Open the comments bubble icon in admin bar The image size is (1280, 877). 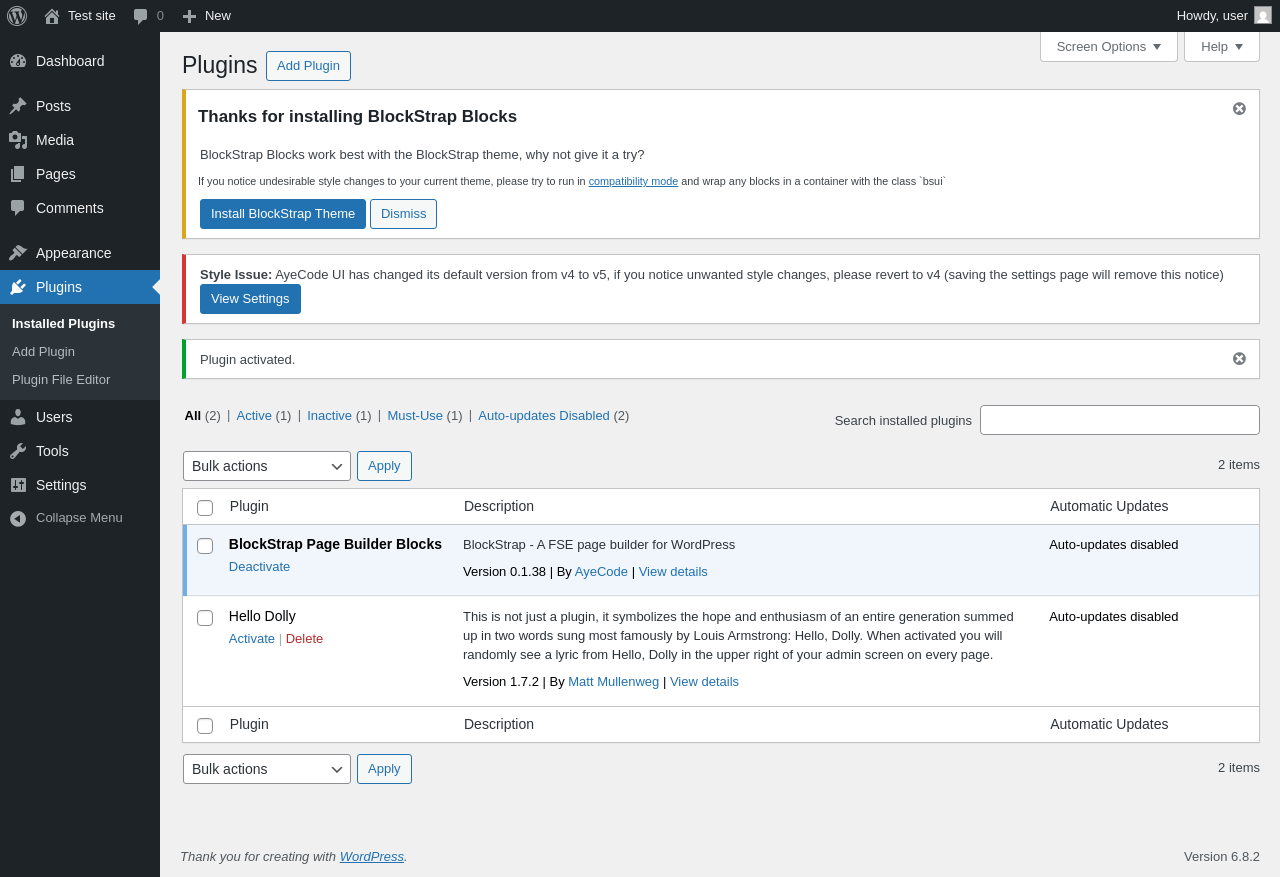[x=140, y=16]
